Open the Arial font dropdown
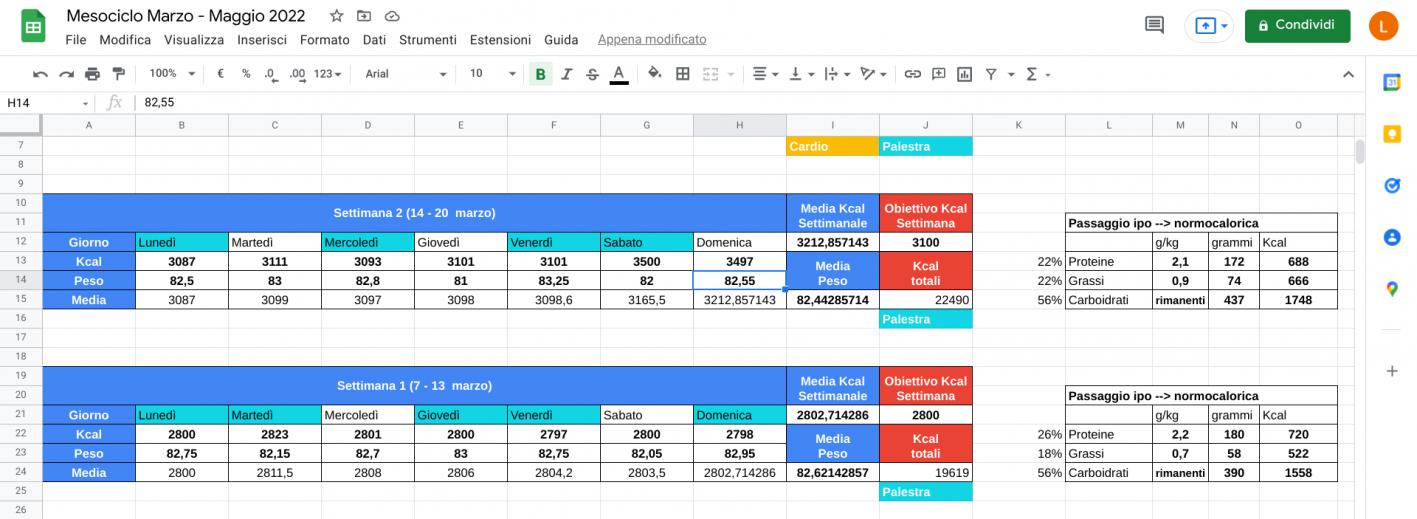 pyautogui.click(x=406, y=74)
